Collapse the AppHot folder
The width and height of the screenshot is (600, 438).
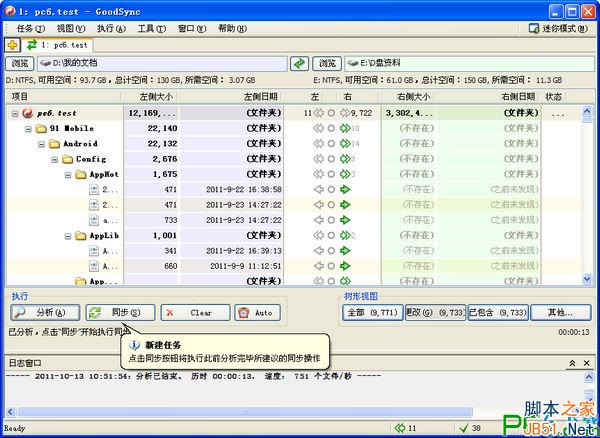click(68, 175)
